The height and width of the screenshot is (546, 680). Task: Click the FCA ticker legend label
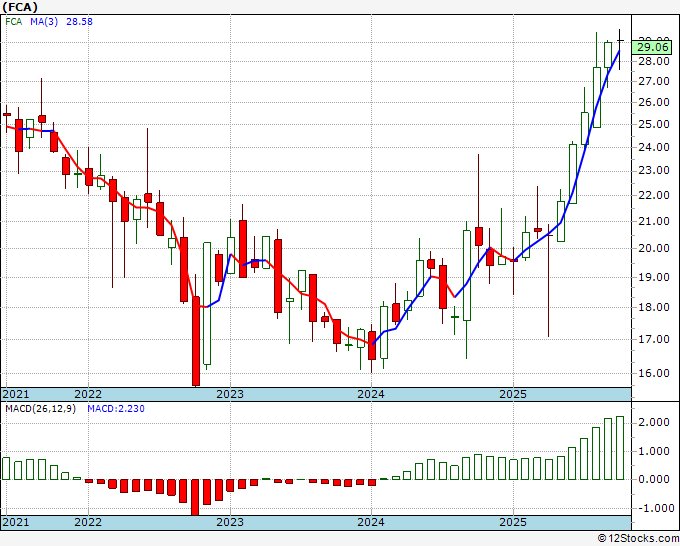point(13,22)
